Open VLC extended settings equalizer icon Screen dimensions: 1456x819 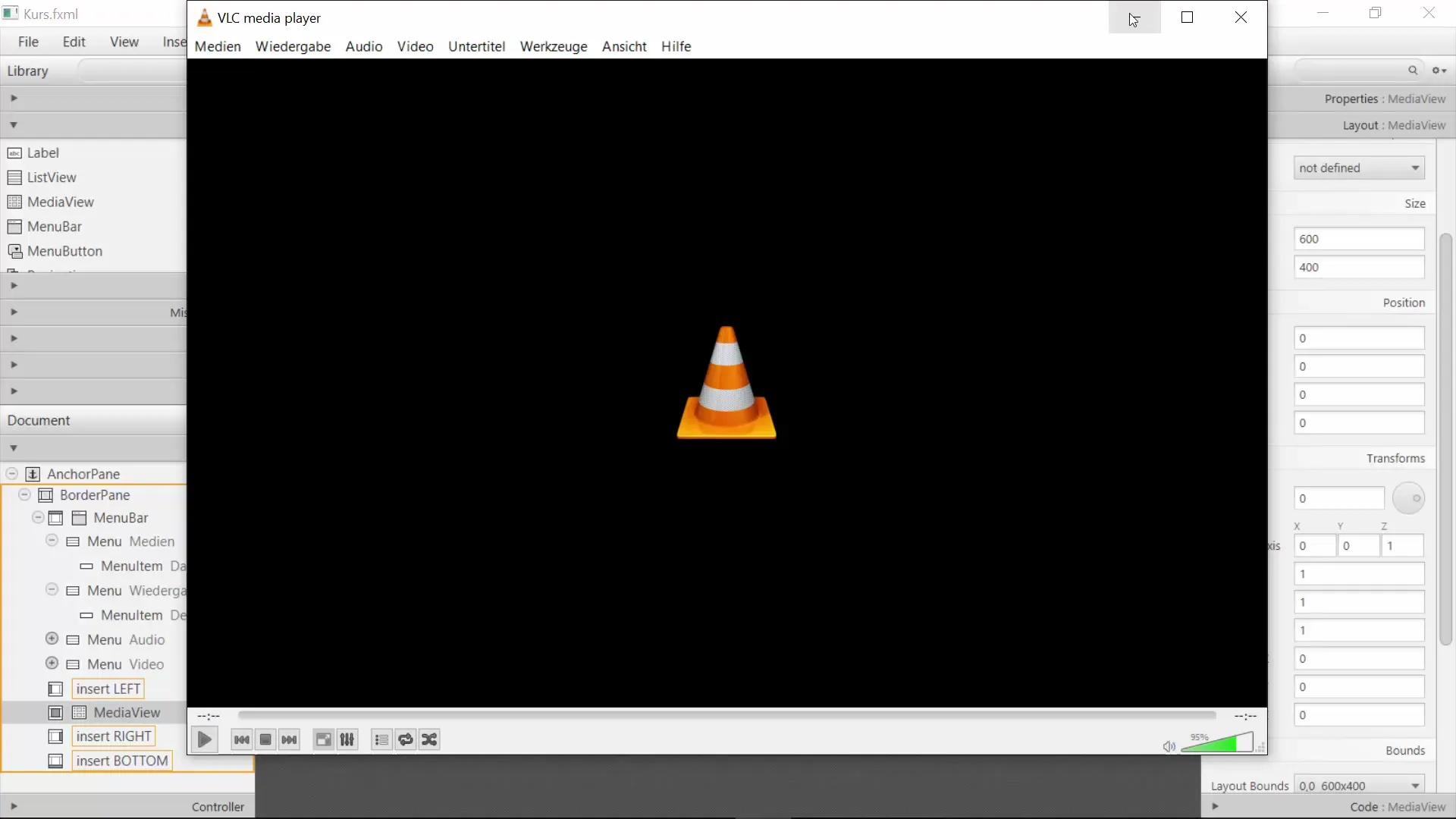pyautogui.click(x=347, y=739)
